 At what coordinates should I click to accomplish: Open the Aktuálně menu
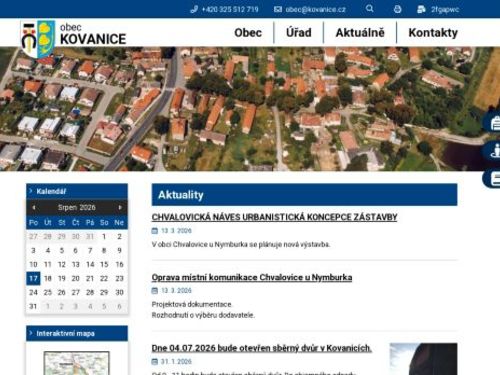[x=360, y=33]
